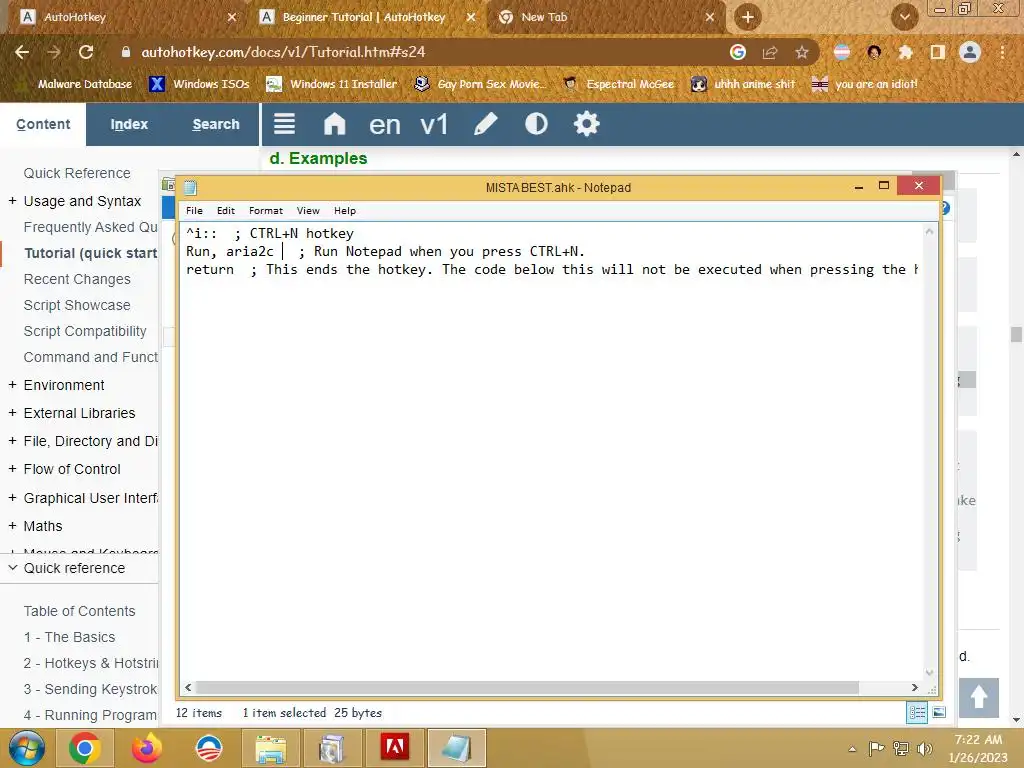The width and height of the screenshot is (1024, 768).
Task: Click the Google icon in address bar
Action: click(x=738, y=52)
